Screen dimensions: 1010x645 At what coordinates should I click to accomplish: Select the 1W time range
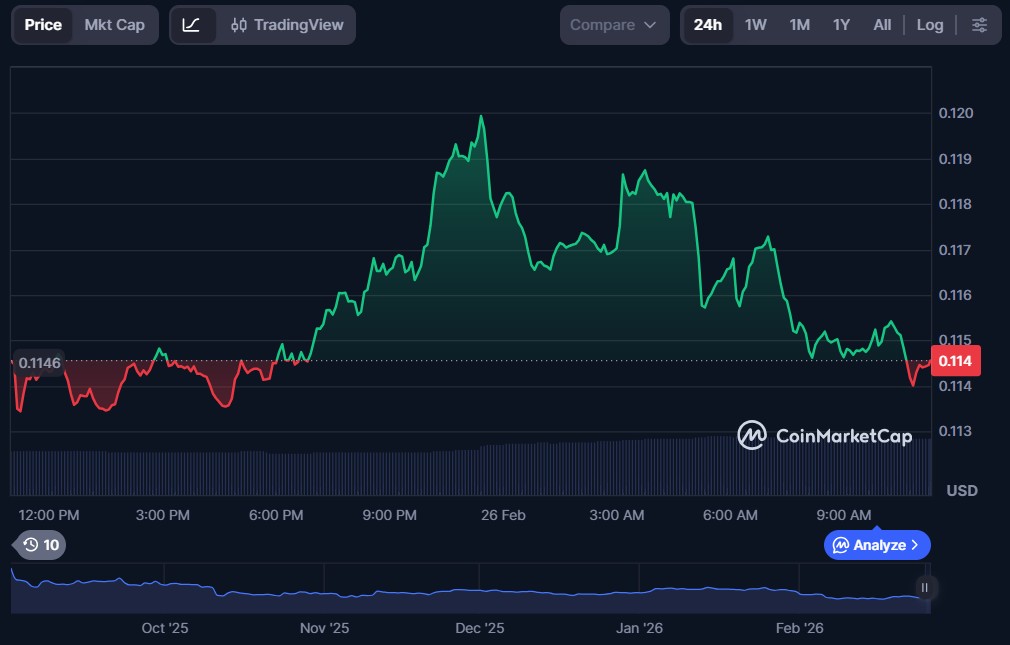tap(756, 25)
